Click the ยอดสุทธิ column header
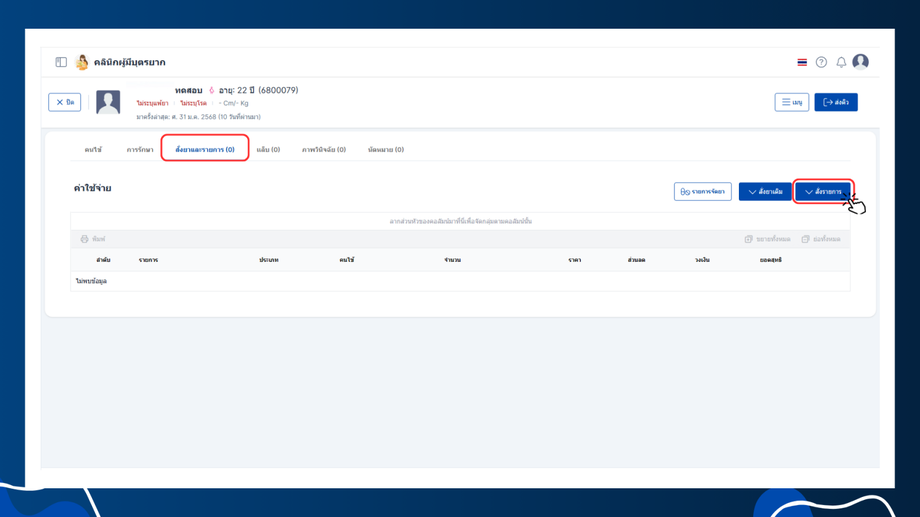 (x=770, y=259)
